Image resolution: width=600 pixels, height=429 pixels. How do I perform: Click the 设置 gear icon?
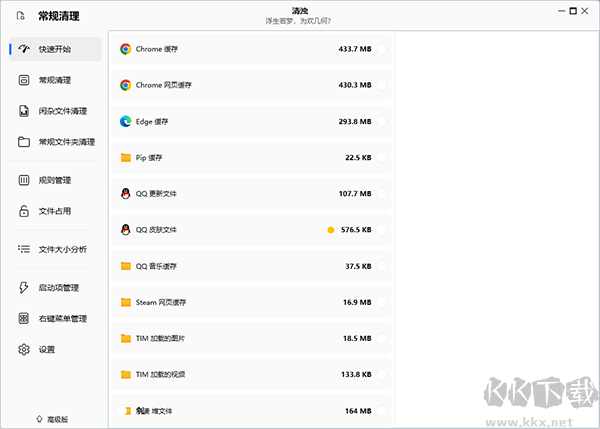(x=24, y=350)
